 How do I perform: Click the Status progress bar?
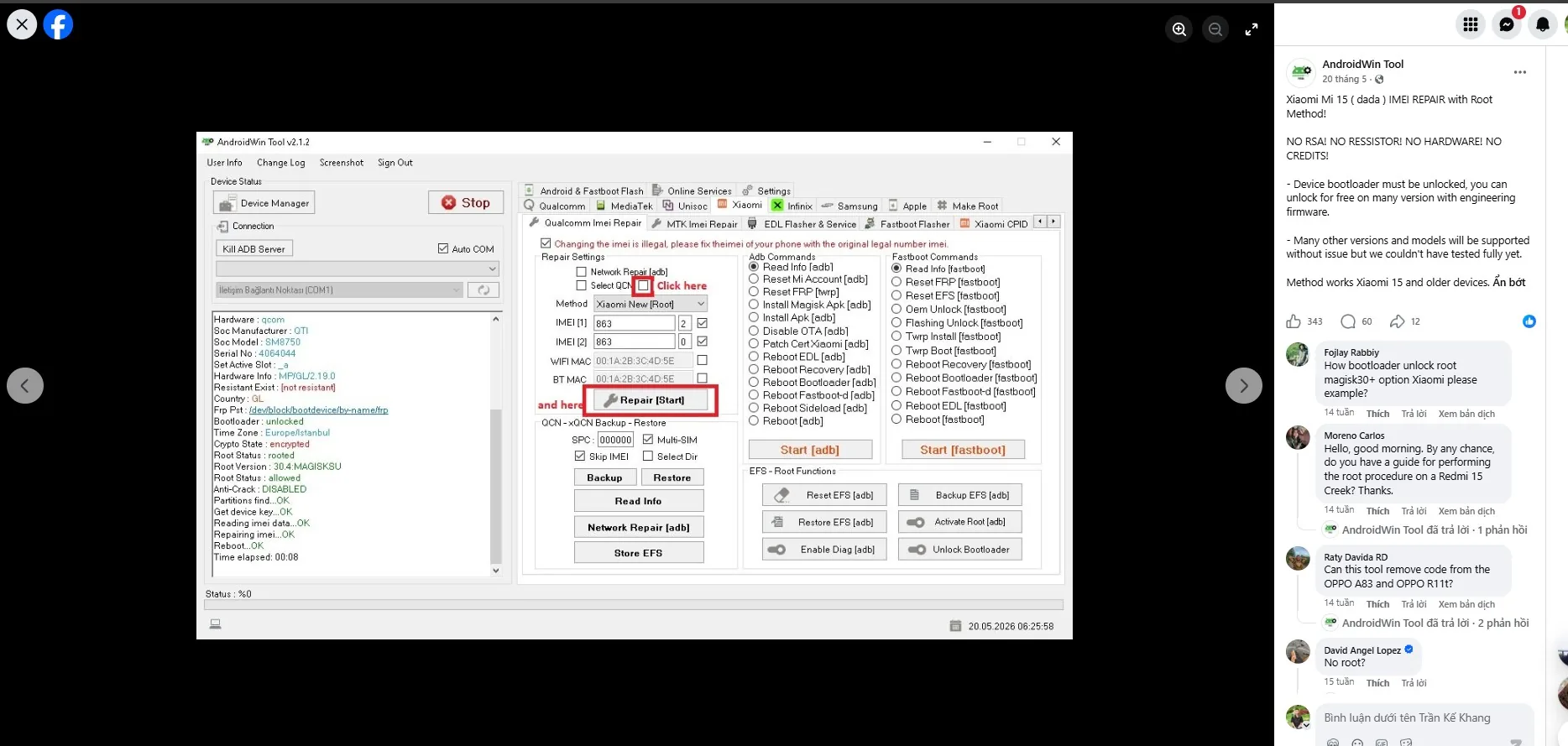pyautogui.click(x=635, y=604)
